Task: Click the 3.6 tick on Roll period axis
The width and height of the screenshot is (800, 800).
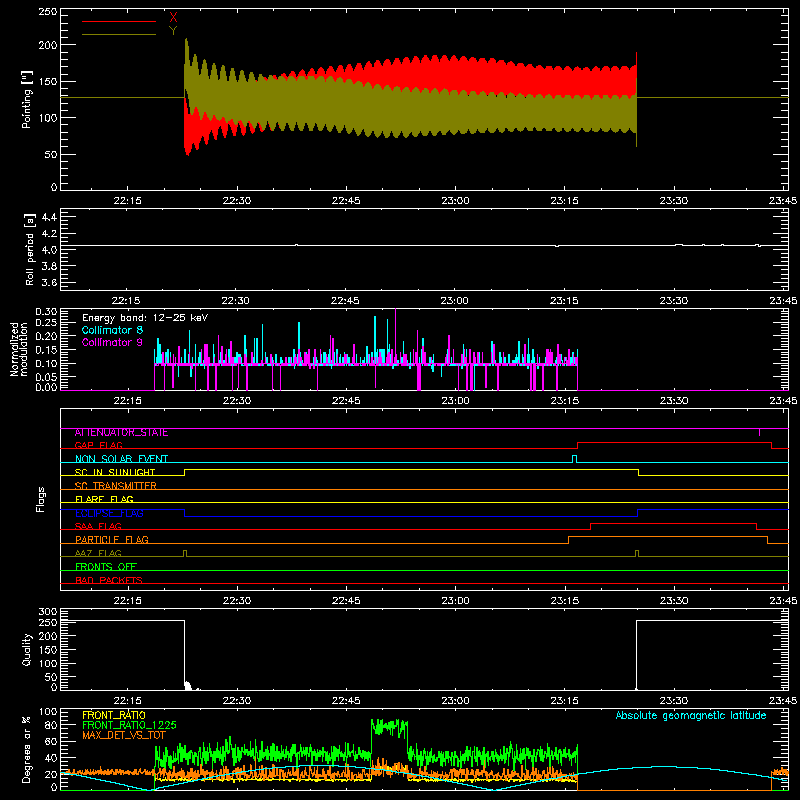Action: 49,282
